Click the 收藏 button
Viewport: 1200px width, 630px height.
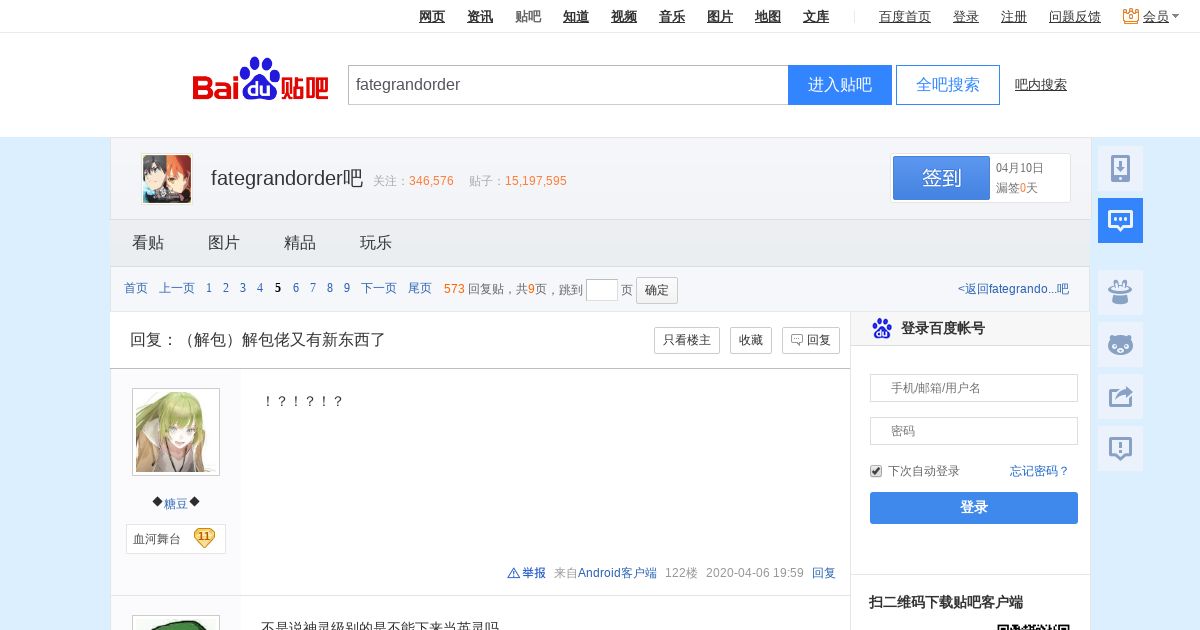[751, 340]
